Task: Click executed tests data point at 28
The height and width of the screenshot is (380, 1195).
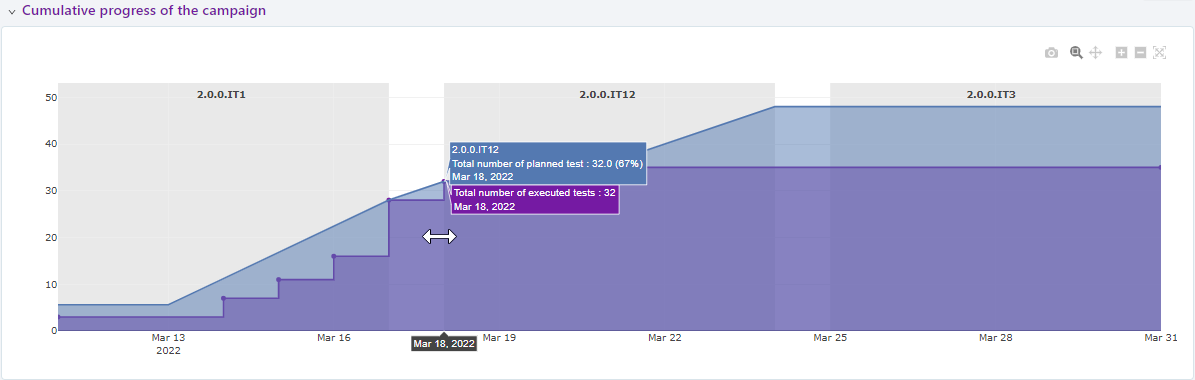Action: [389, 200]
